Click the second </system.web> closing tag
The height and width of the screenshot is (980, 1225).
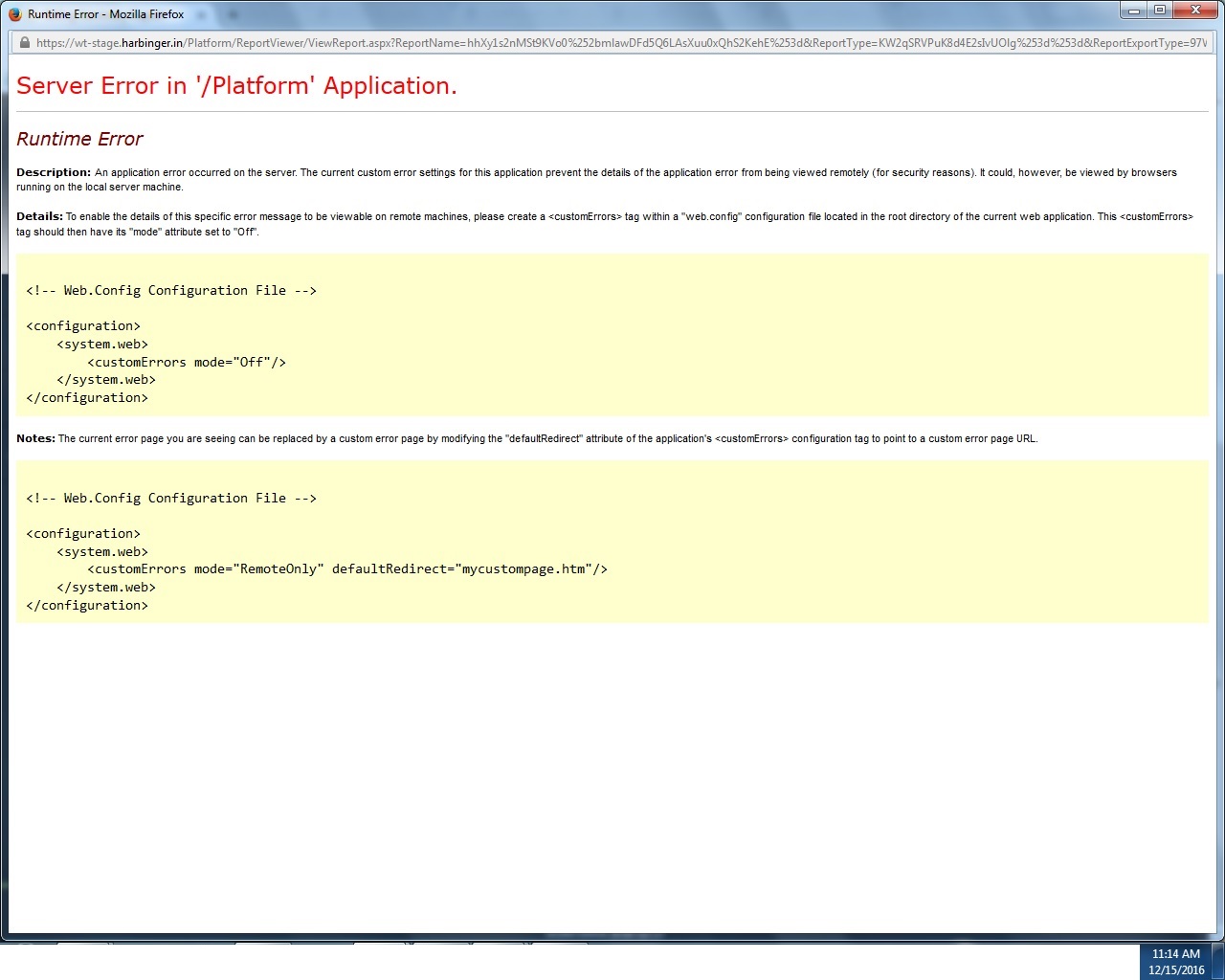[x=106, y=587]
